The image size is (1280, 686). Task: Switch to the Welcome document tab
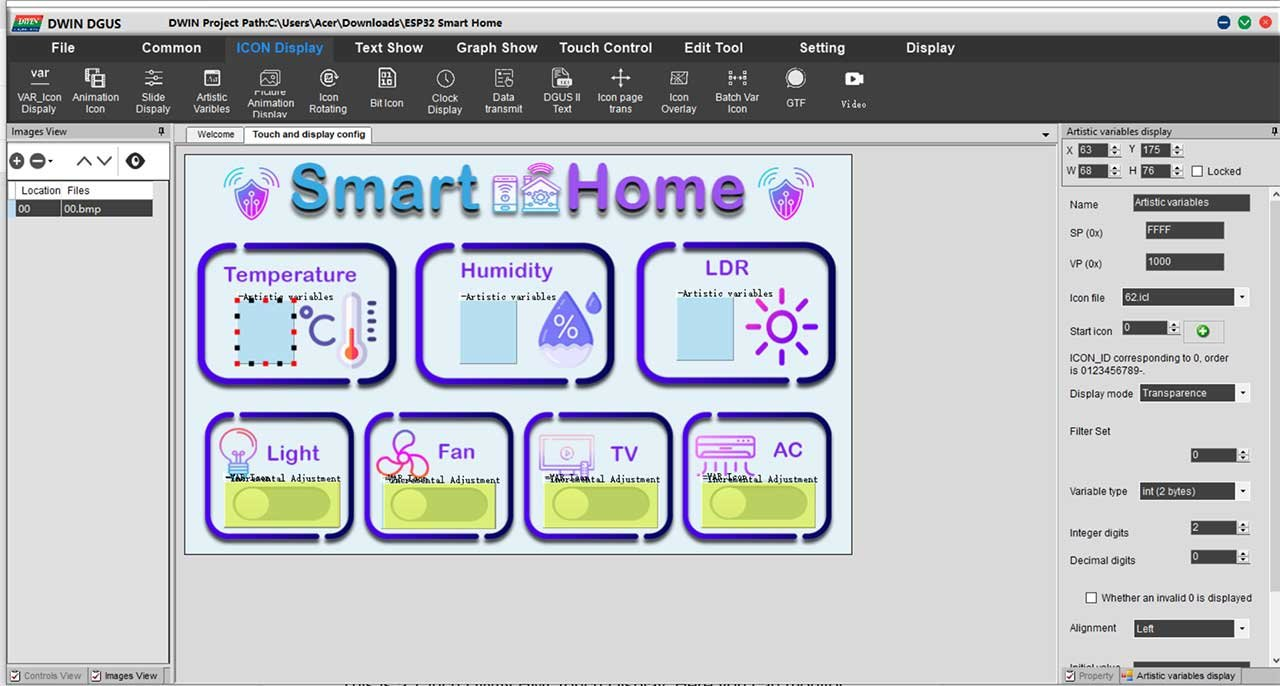216,135
